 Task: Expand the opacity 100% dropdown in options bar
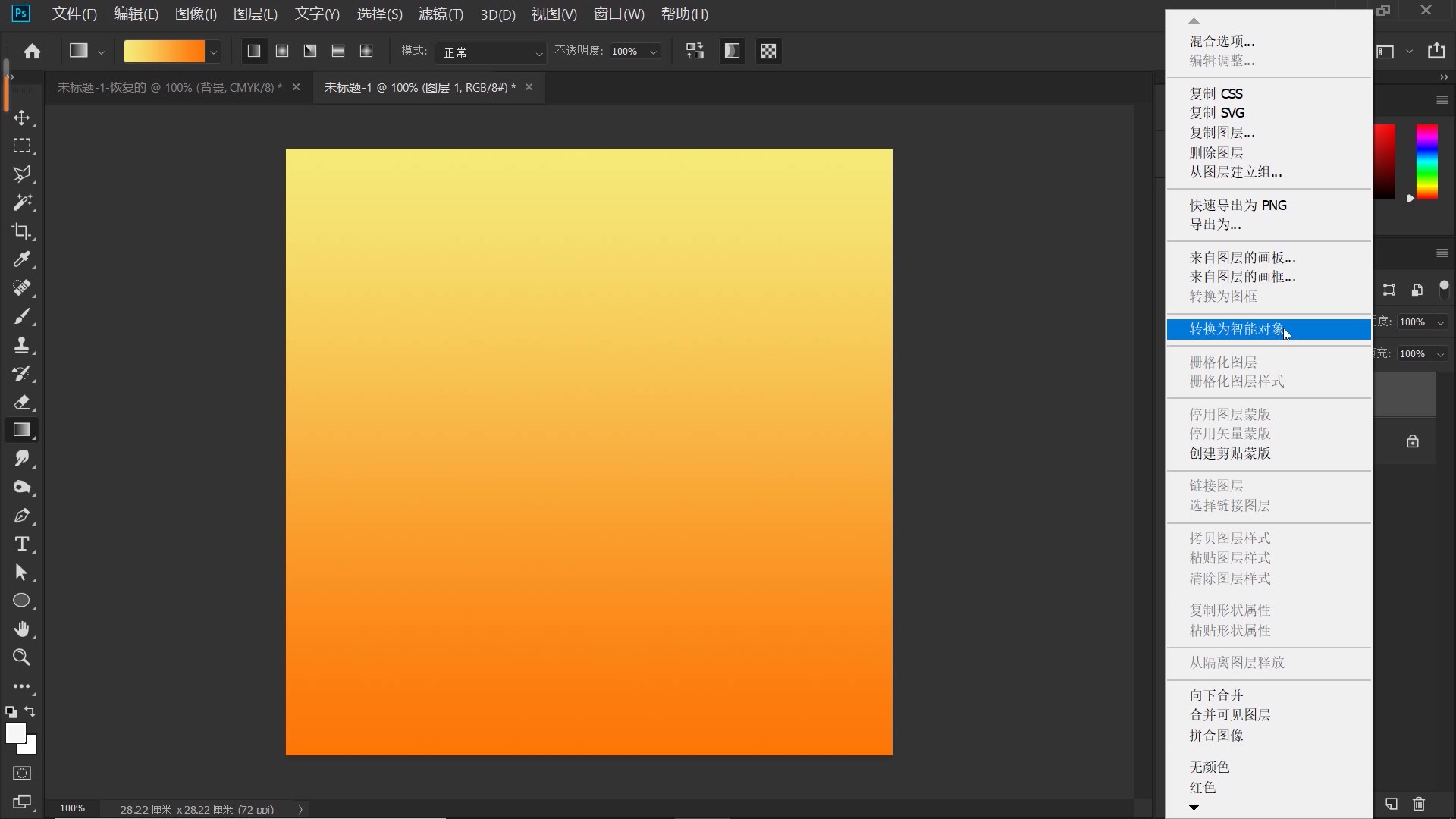click(653, 52)
